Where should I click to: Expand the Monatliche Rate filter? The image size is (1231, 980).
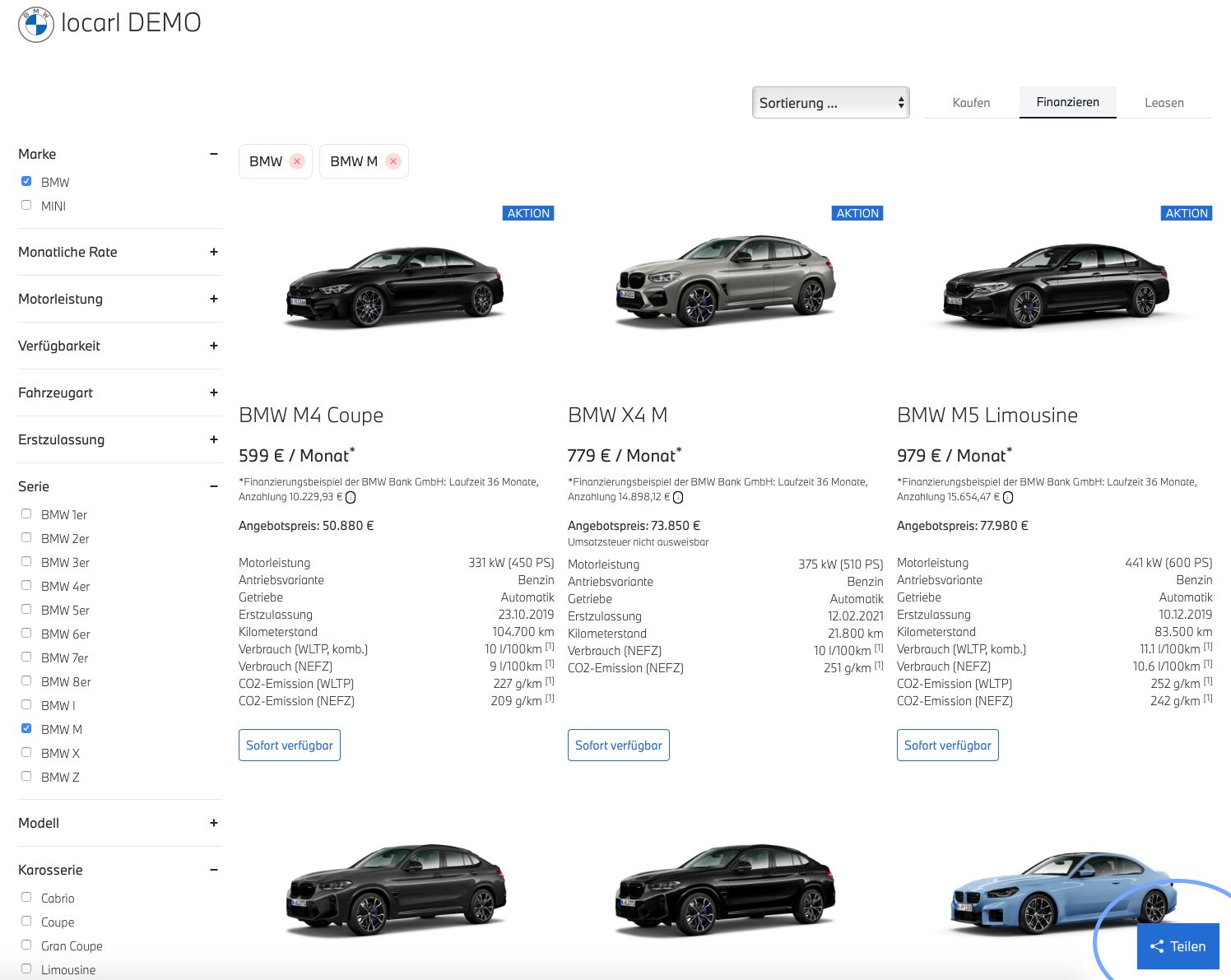(x=214, y=252)
